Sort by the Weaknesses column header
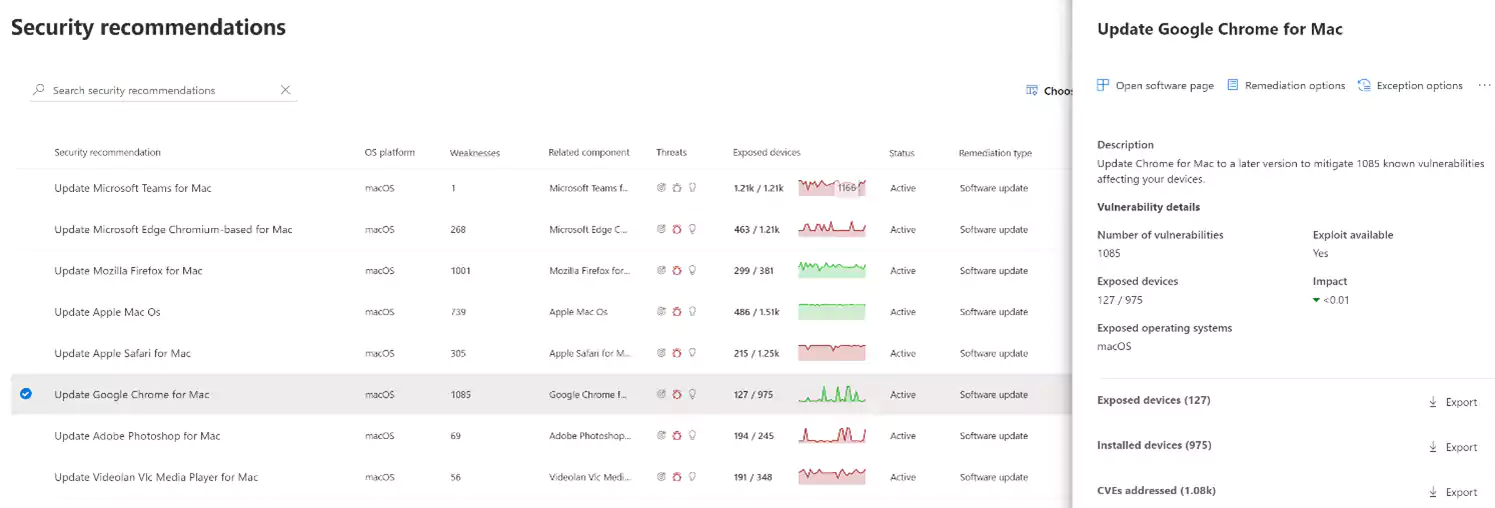 coord(475,153)
